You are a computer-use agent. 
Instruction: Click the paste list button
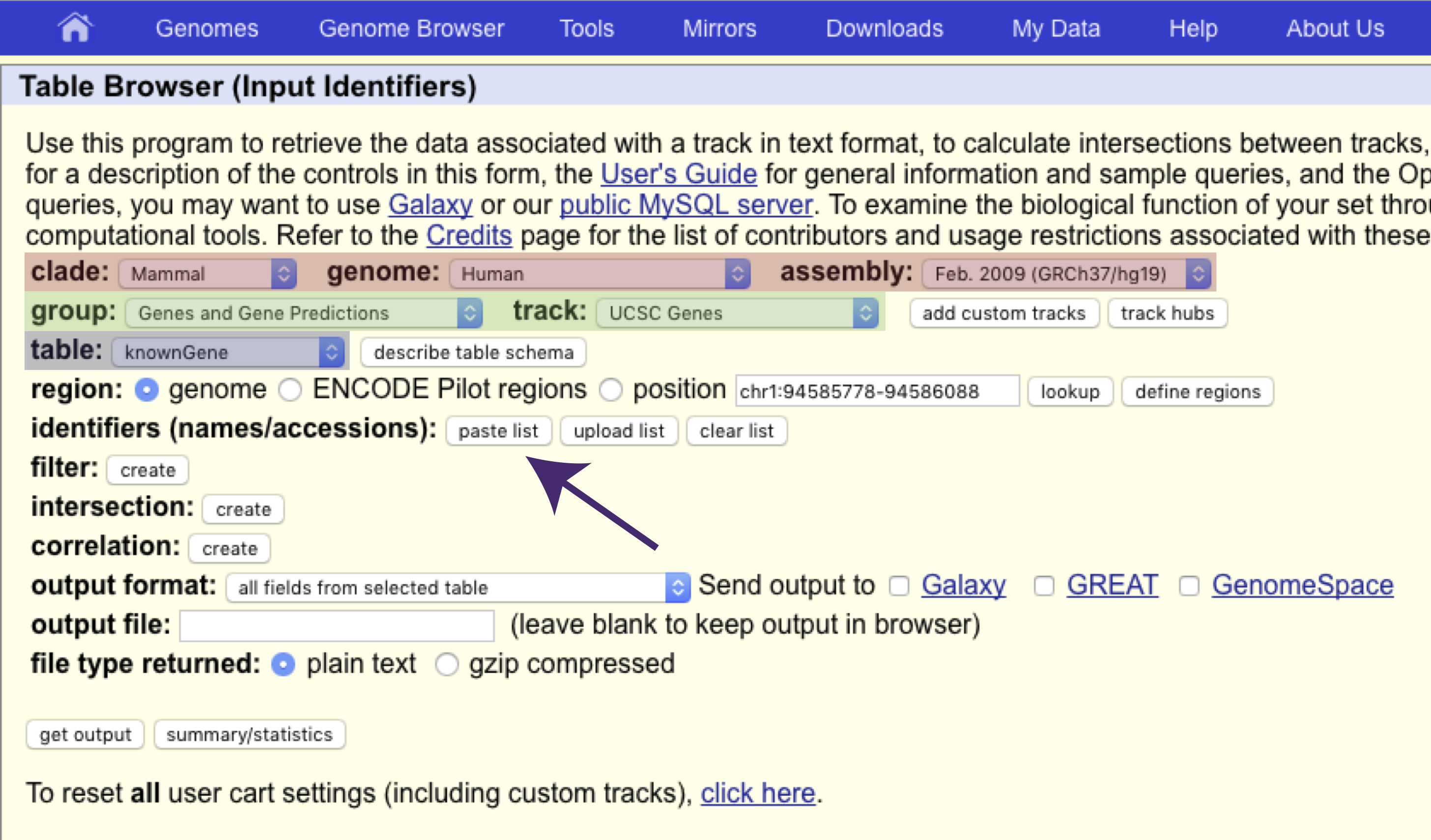point(498,431)
